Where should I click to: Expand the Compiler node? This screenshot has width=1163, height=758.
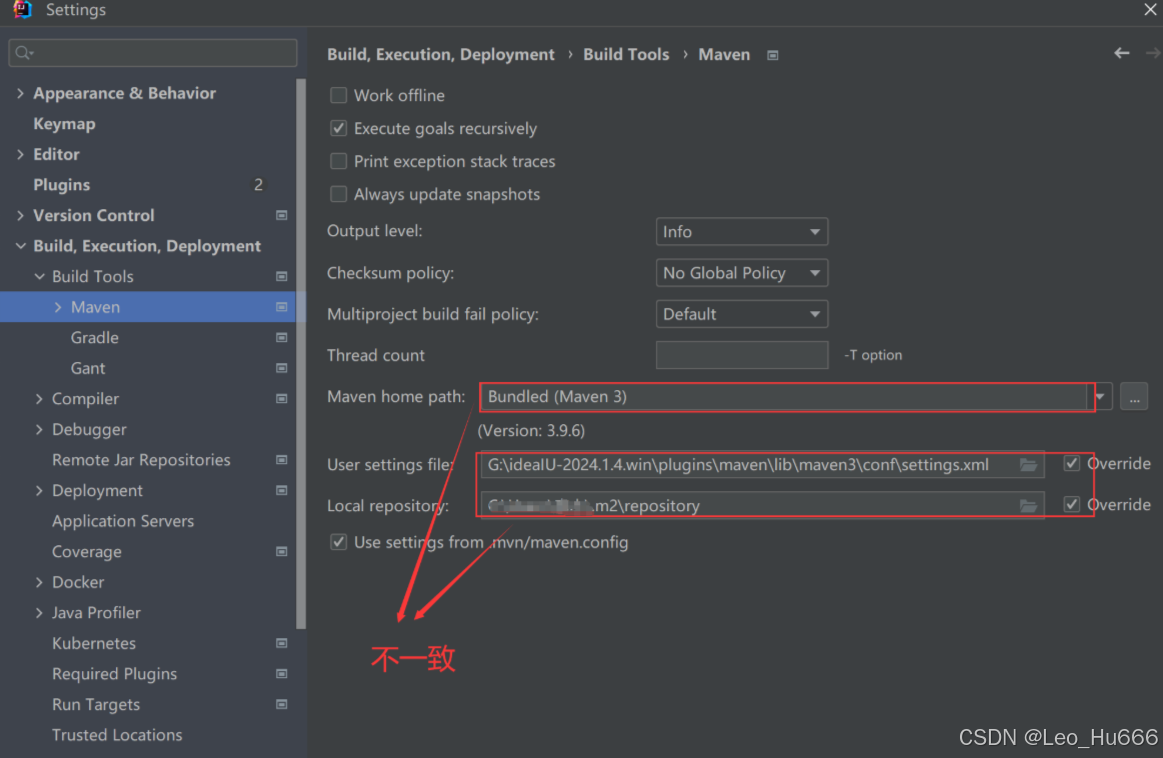click(39, 398)
